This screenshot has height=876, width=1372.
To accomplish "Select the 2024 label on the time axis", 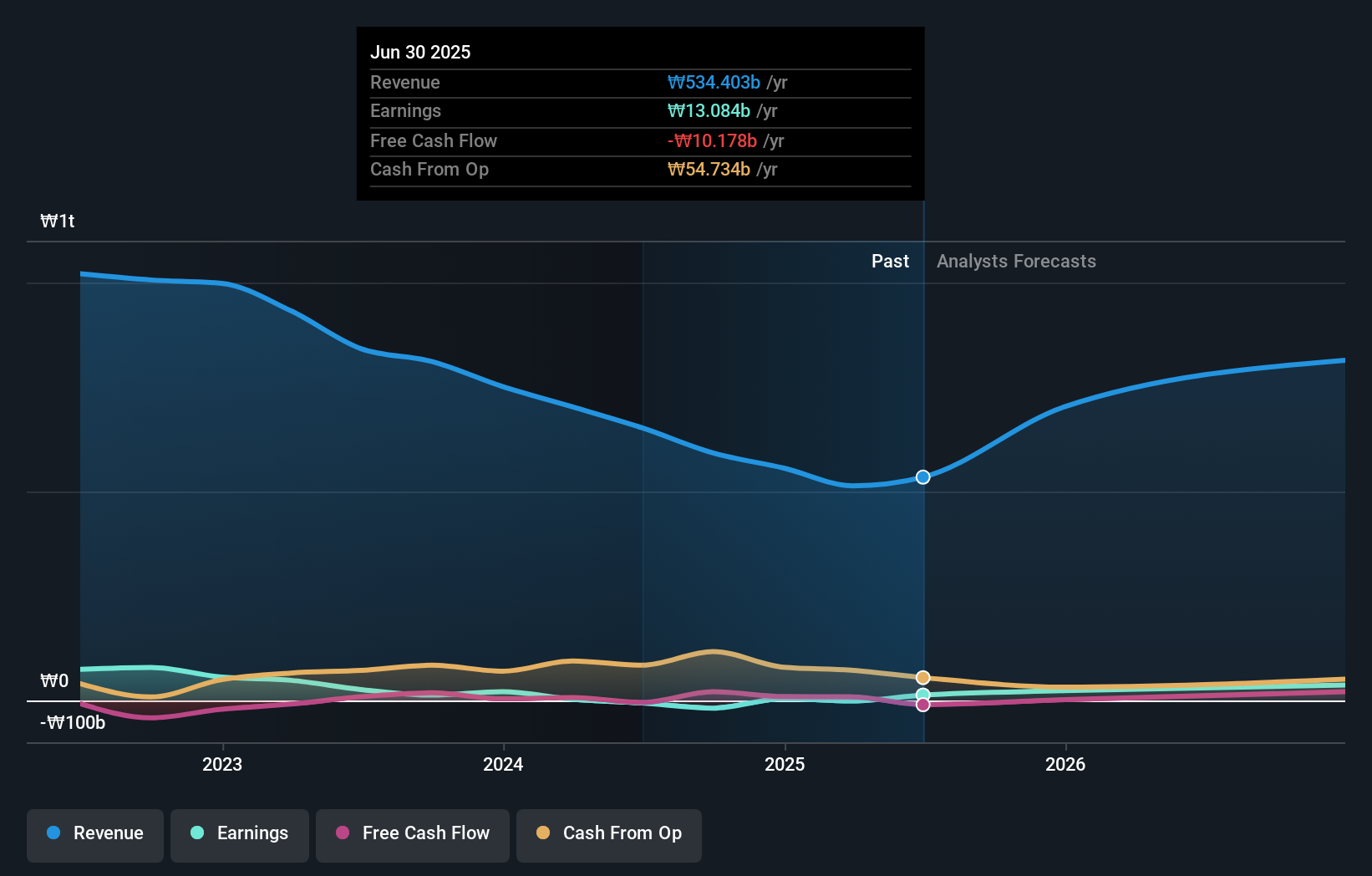I will pyautogui.click(x=502, y=764).
